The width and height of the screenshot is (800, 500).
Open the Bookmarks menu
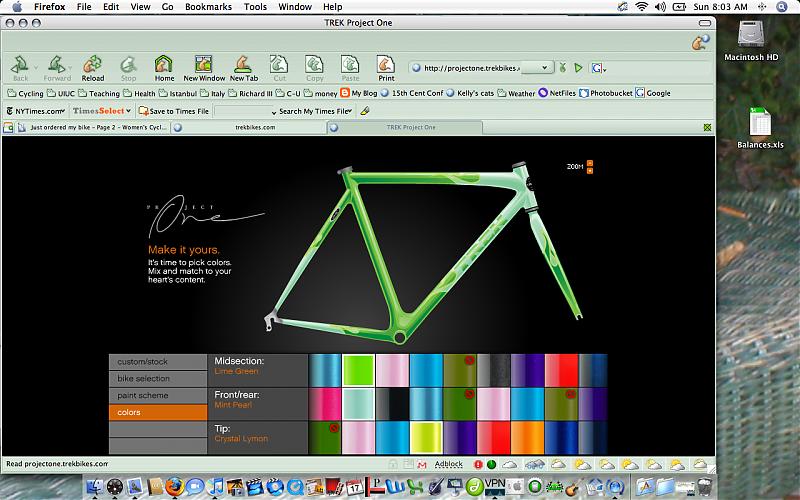(x=208, y=6)
